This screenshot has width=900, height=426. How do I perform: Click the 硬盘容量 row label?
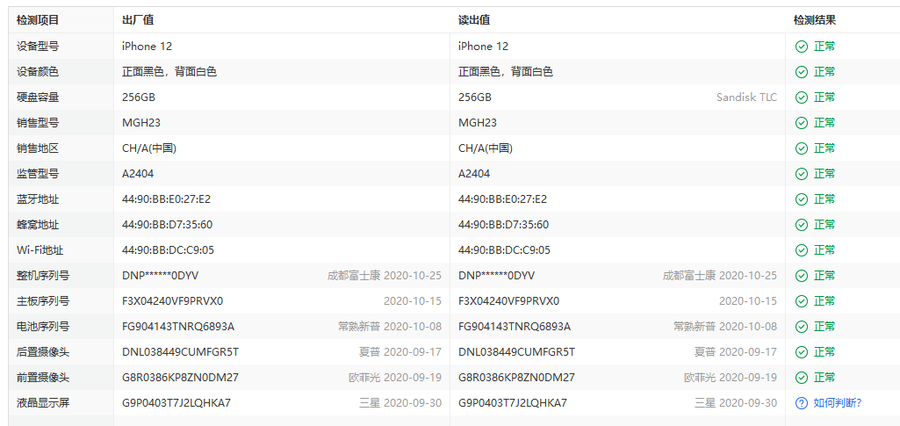click(x=37, y=98)
